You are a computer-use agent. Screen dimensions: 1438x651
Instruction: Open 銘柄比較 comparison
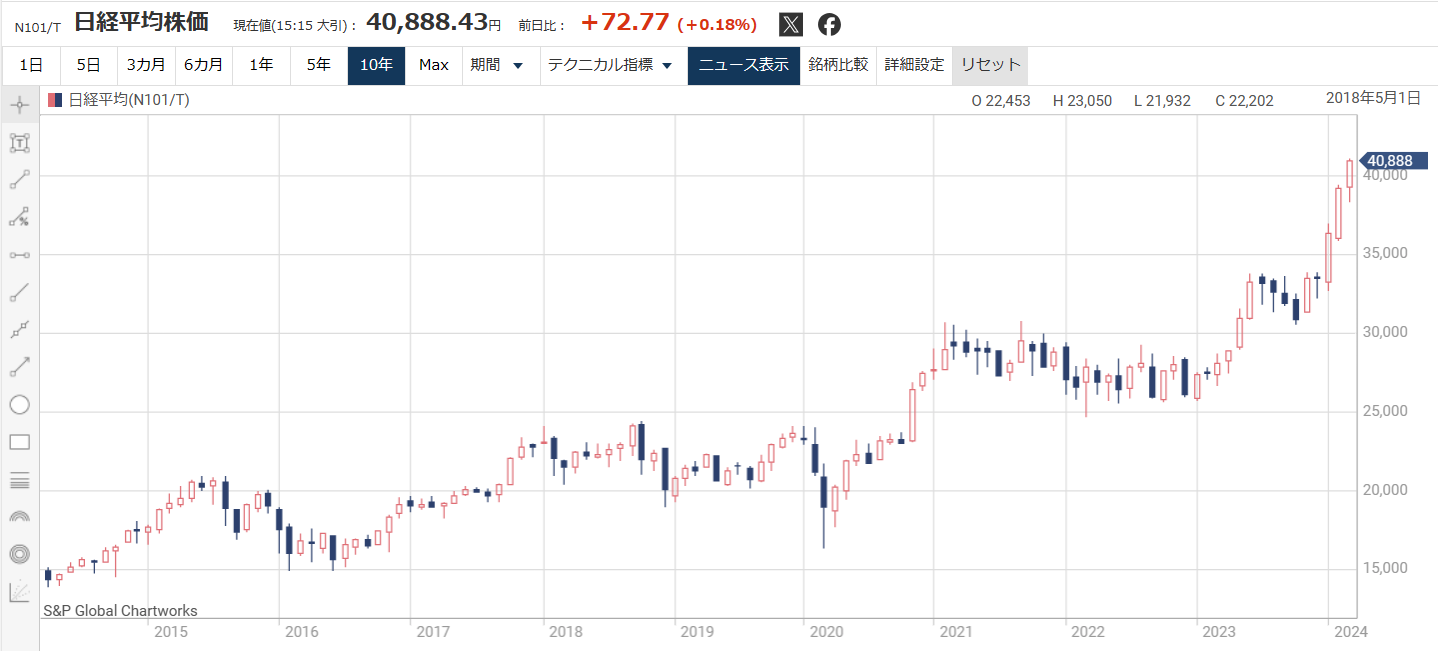(838, 65)
